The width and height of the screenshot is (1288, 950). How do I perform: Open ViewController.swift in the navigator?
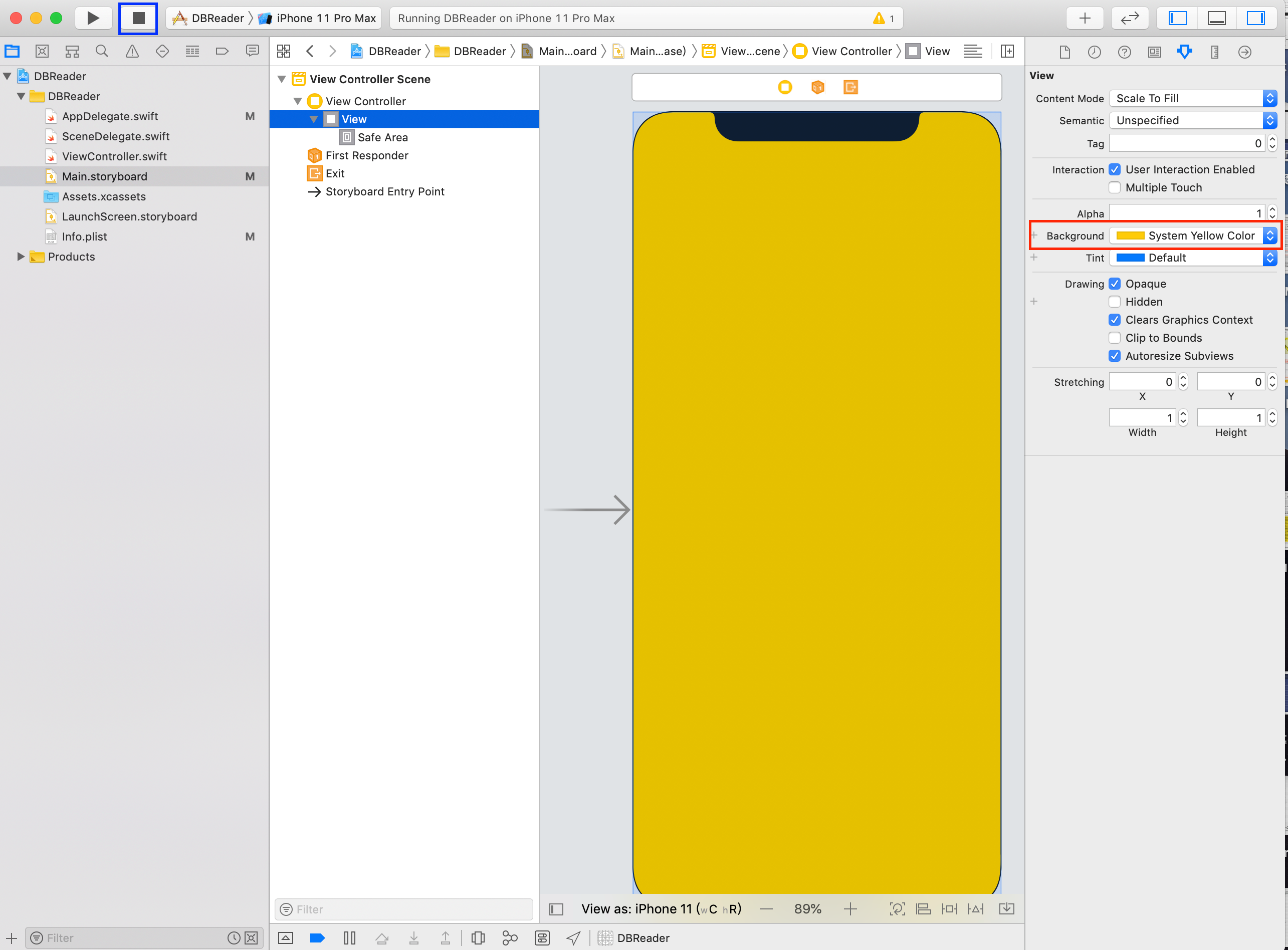[x=114, y=156]
